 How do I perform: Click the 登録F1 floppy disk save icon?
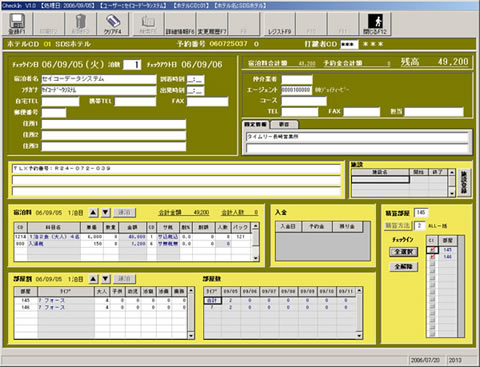(x=17, y=24)
